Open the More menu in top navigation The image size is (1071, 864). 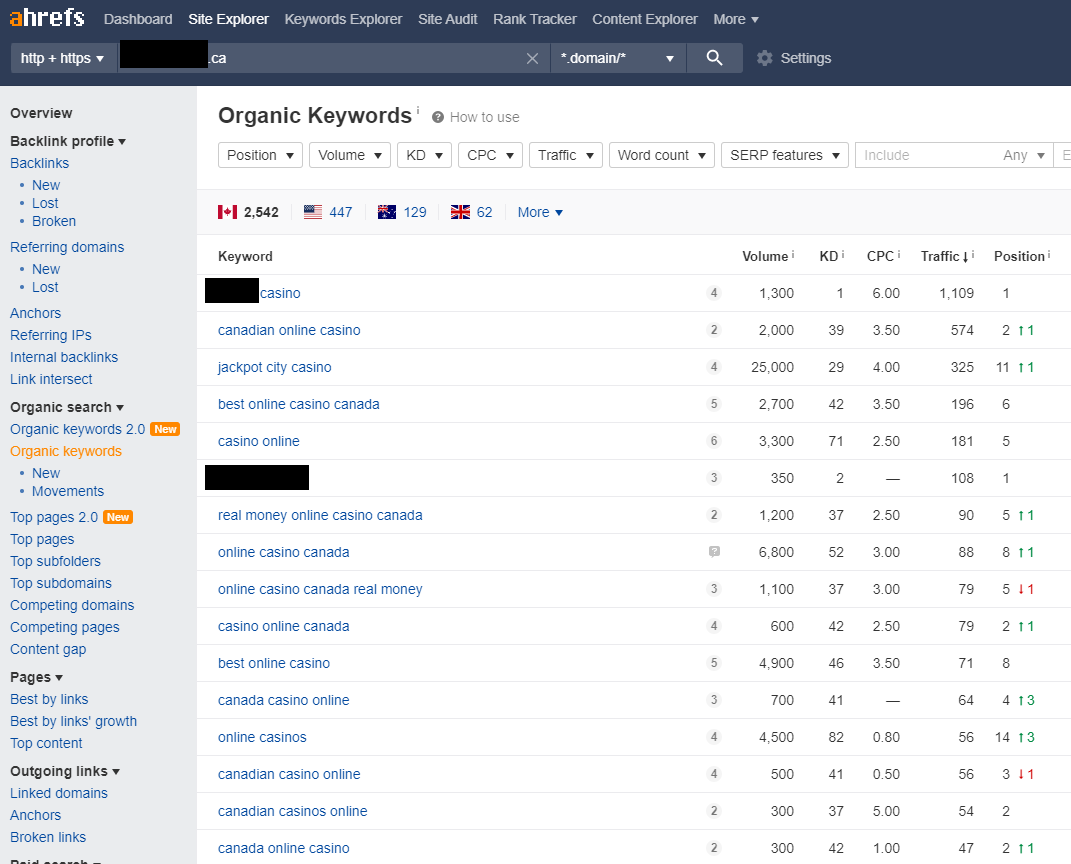tap(736, 19)
